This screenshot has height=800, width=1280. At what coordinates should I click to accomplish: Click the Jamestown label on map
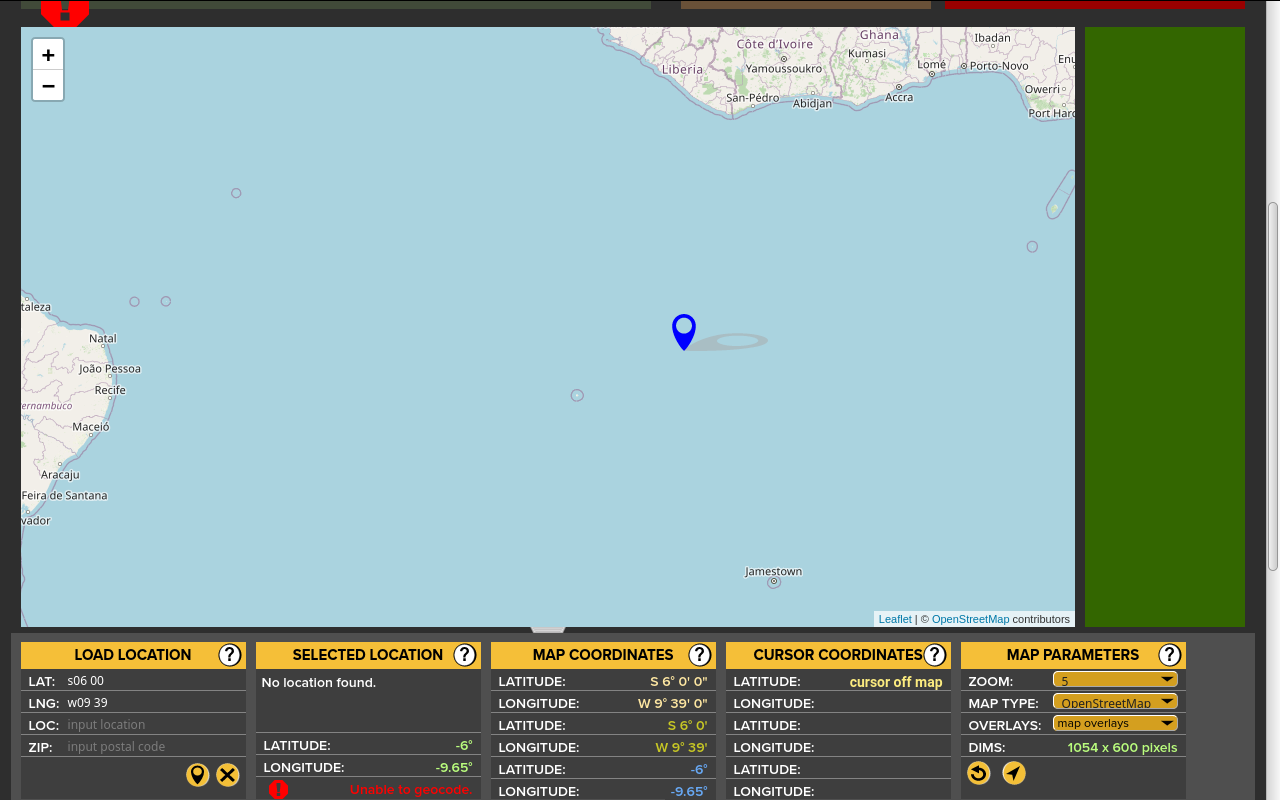click(x=773, y=572)
